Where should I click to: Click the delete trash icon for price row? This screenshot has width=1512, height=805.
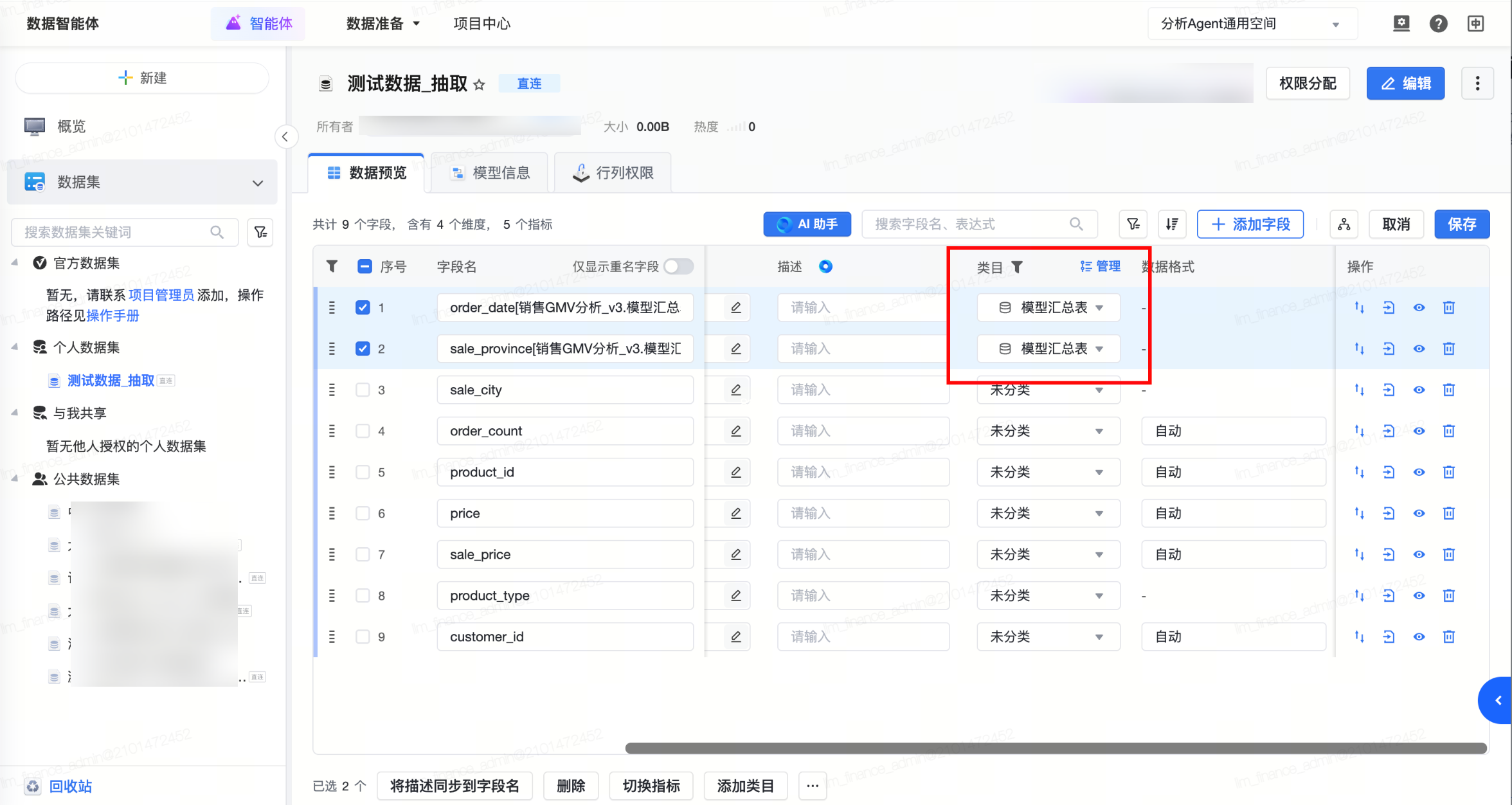pos(1448,513)
